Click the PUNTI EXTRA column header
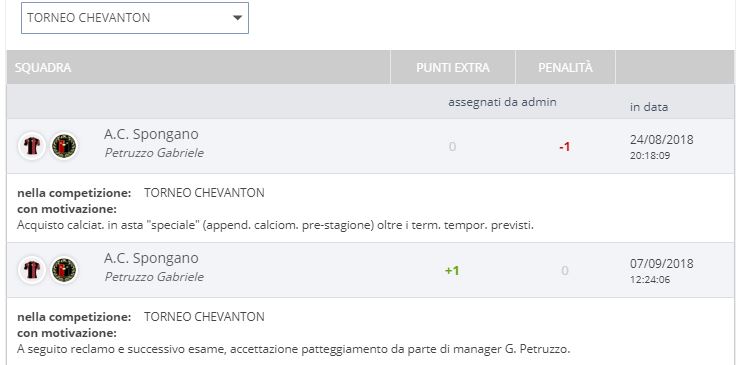The width and height of the screenshot is (742, 365). (453, 68)
